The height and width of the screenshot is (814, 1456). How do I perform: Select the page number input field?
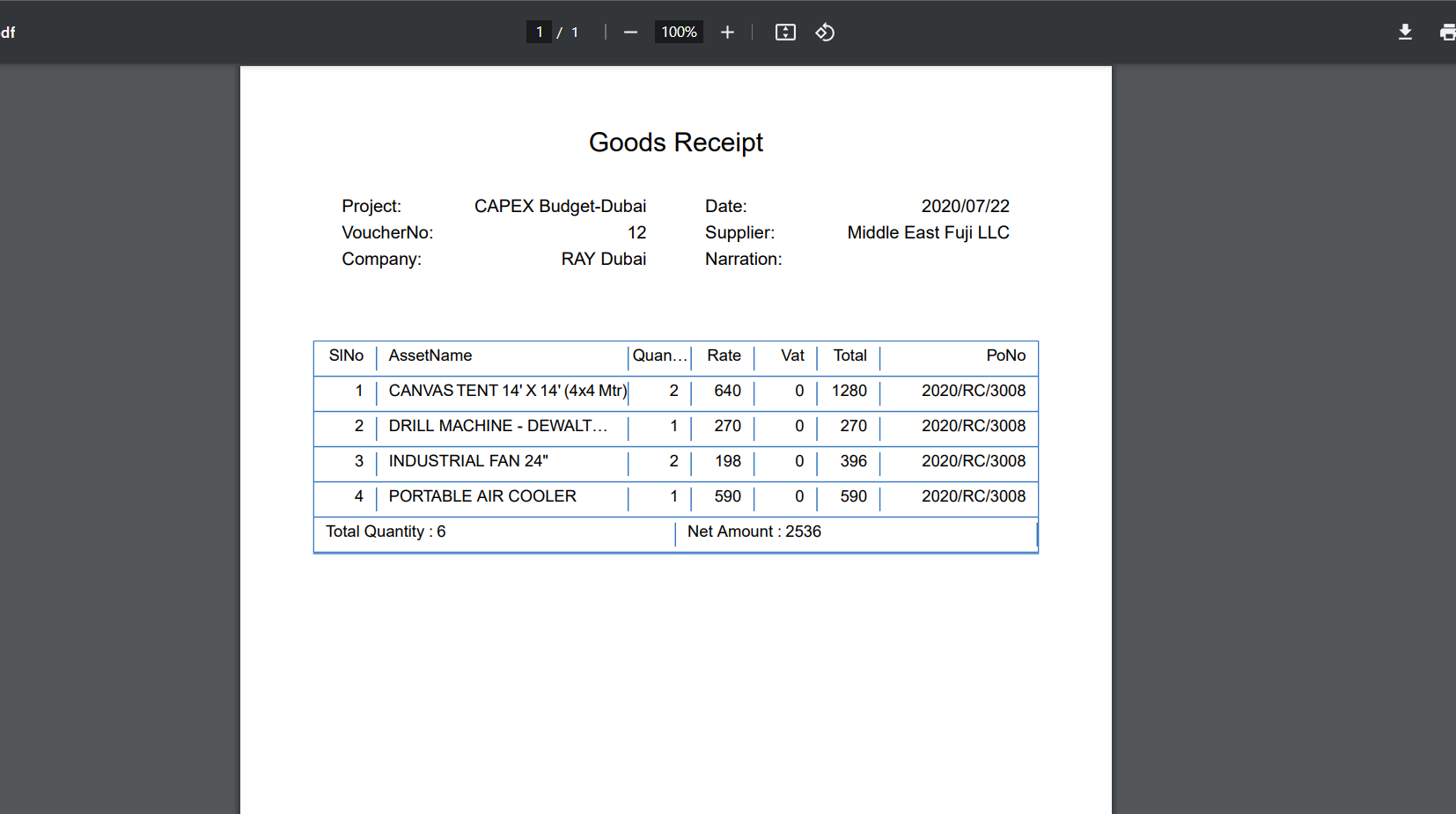539,33
